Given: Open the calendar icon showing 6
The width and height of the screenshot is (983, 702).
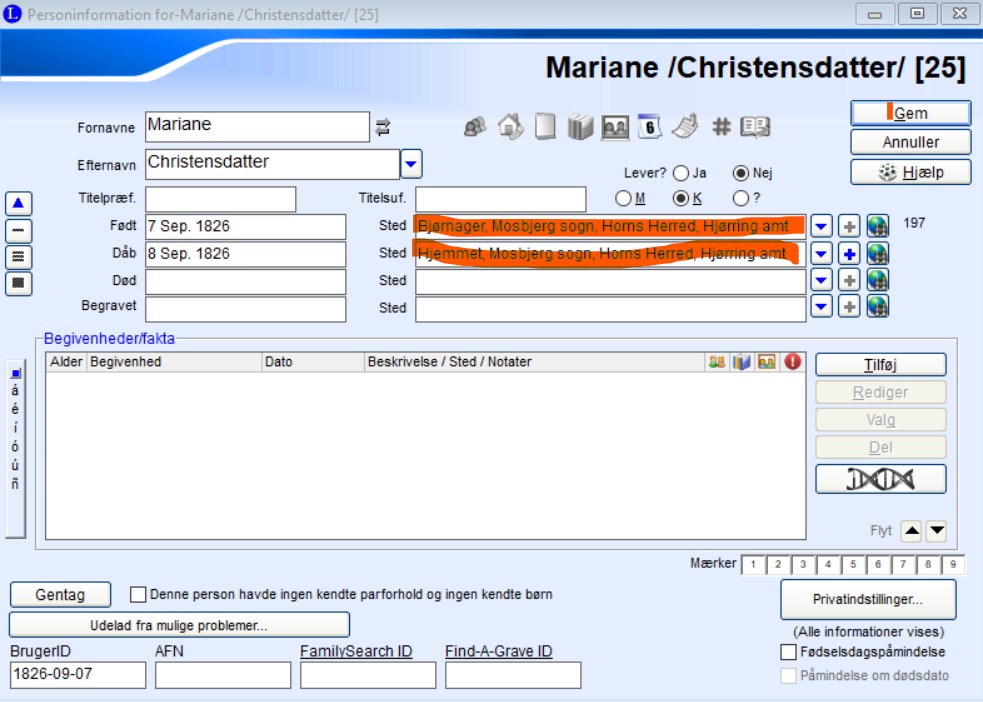Looking at the screenshot, I should pos(649,127).
